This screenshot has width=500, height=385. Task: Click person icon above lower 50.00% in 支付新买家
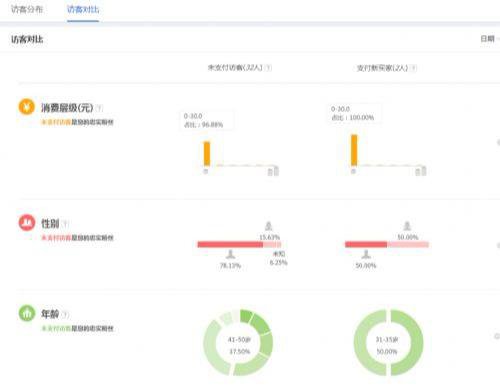[366, 254]
